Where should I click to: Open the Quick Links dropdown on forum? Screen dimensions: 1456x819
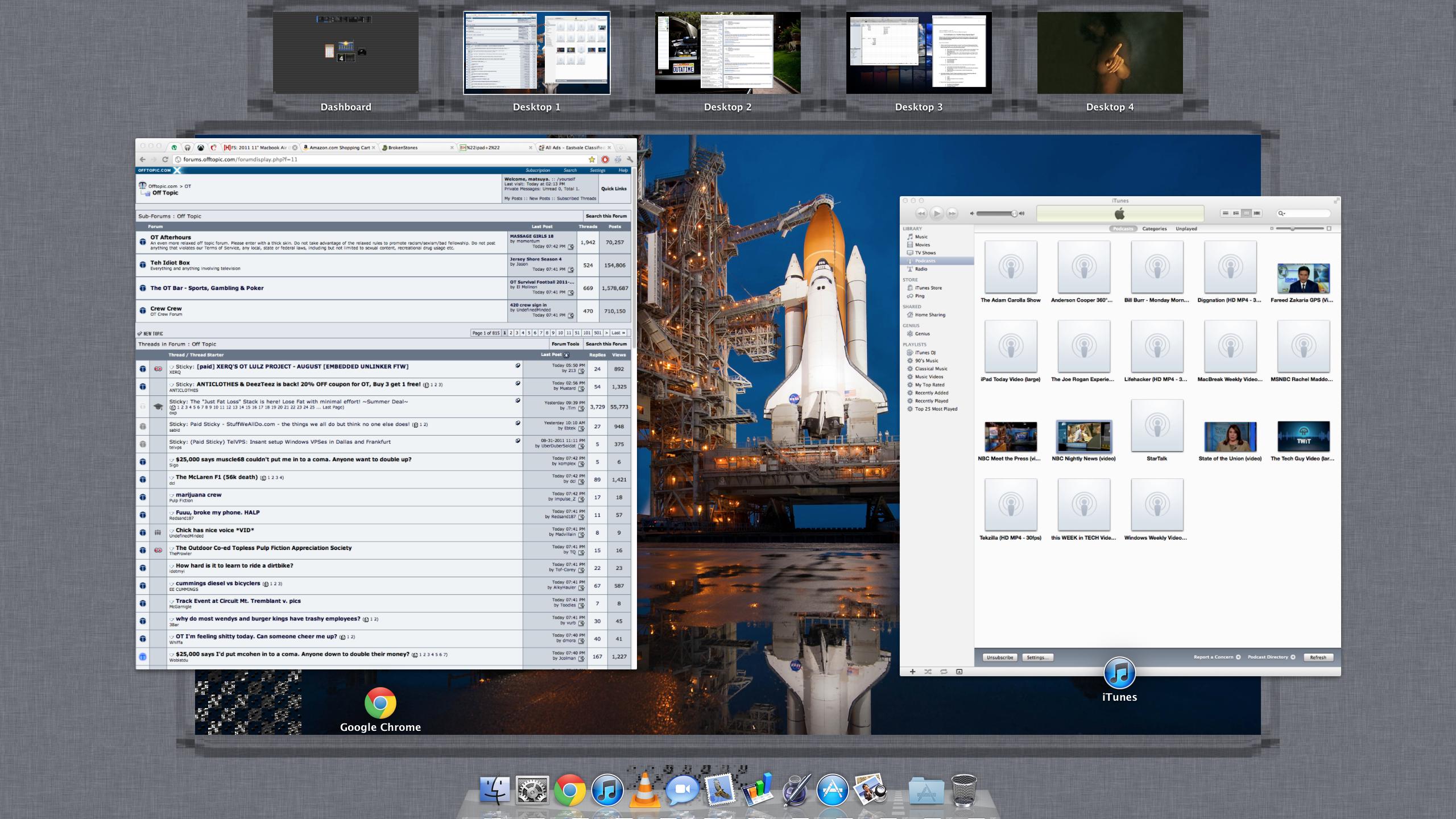(614, 189)
